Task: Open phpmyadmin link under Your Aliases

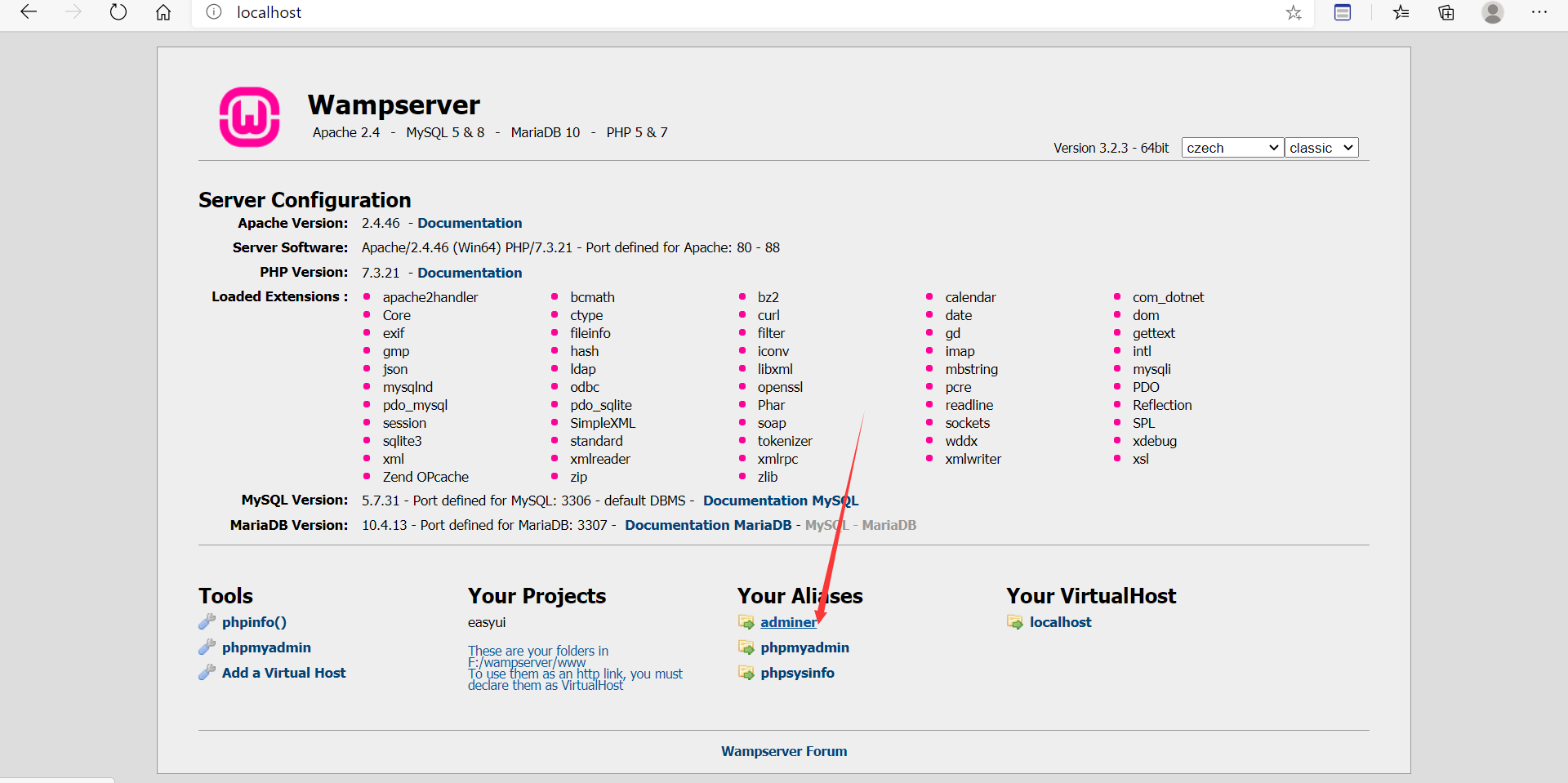Action: (804, 647)
